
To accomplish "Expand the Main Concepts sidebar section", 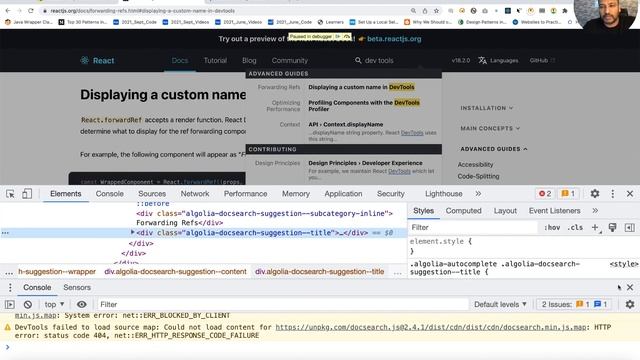I will tap(490, 129).
